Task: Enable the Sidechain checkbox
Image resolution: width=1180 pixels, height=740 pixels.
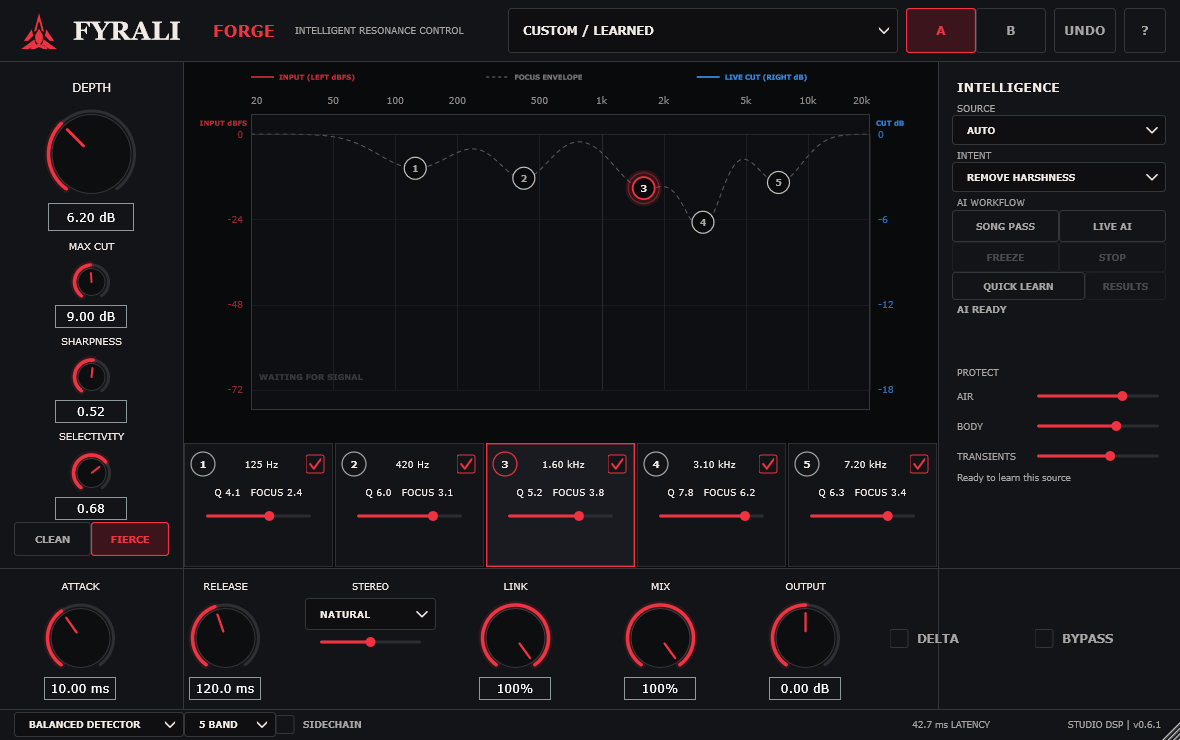Action: pyautogui.click(x=285, y=724)
